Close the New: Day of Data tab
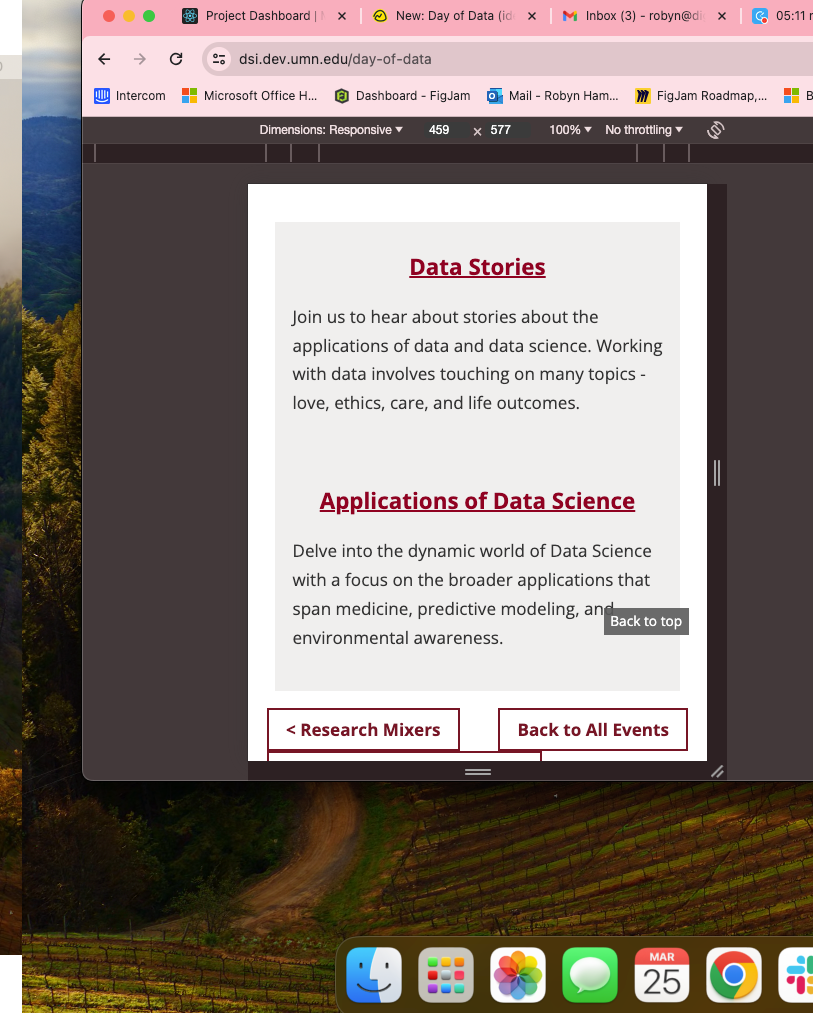 coord(530,16)
